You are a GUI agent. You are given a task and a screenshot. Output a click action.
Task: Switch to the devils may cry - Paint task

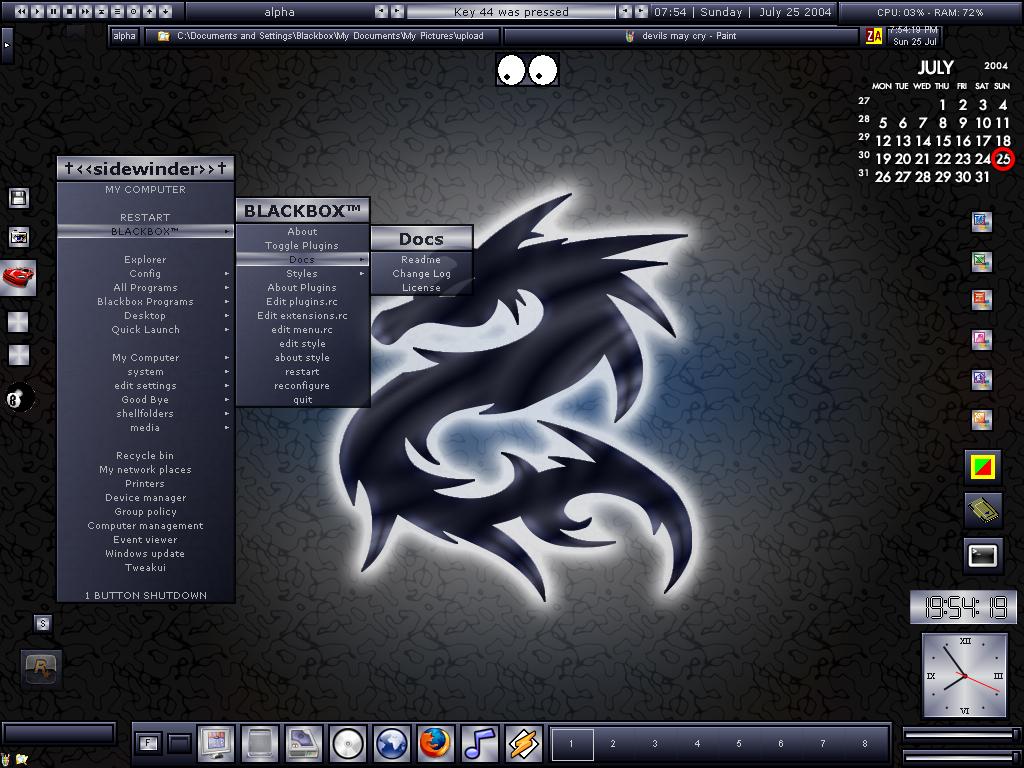click(680, 37)
